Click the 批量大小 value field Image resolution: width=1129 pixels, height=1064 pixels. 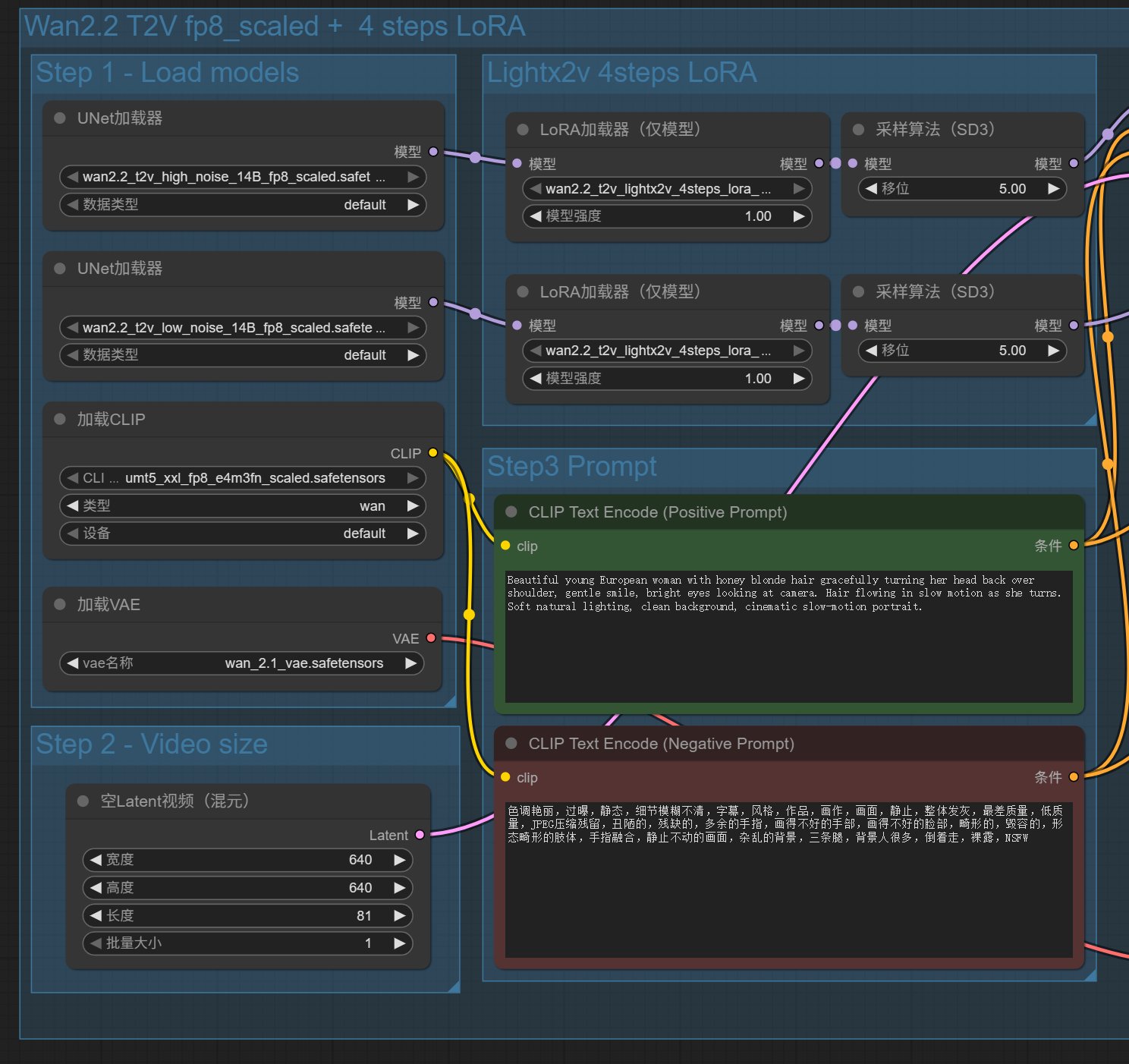247,943
